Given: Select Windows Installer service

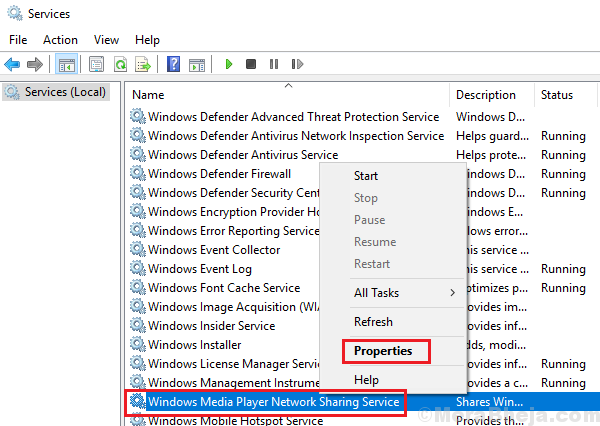Looking at the screenshot, I should click(194, 344).
